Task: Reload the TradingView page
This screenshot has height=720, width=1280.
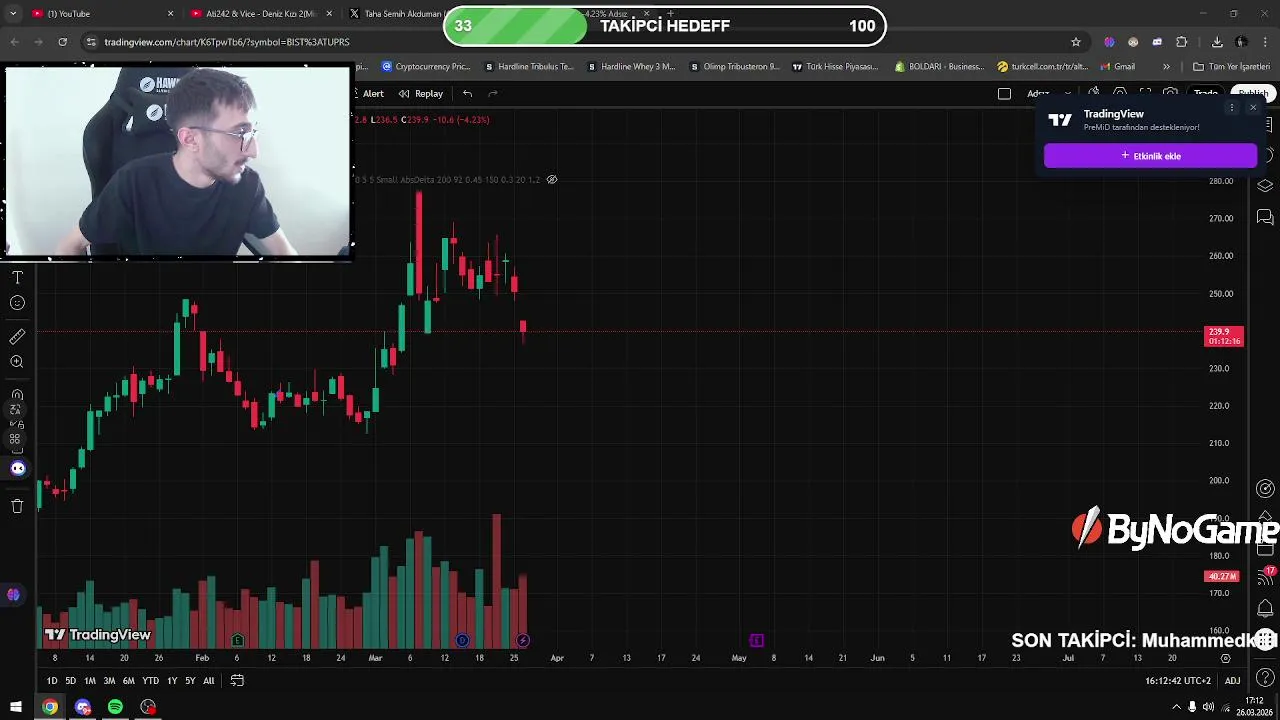Action: tap(62, 42)
